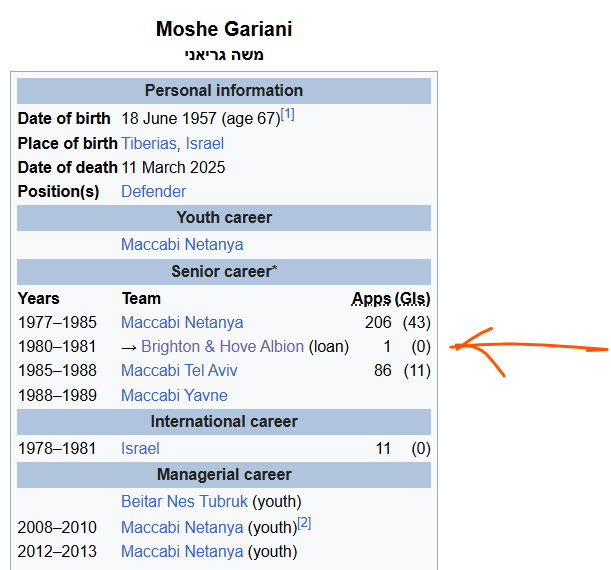The image size is (611, 570).
Task: Open the Beitar Nes Tubruk link
Action: [x=184, y=501]
